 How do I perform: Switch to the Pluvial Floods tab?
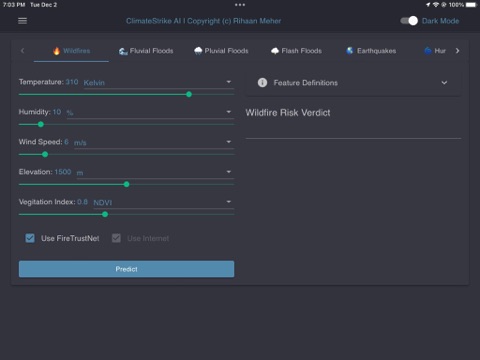[221, 51]
